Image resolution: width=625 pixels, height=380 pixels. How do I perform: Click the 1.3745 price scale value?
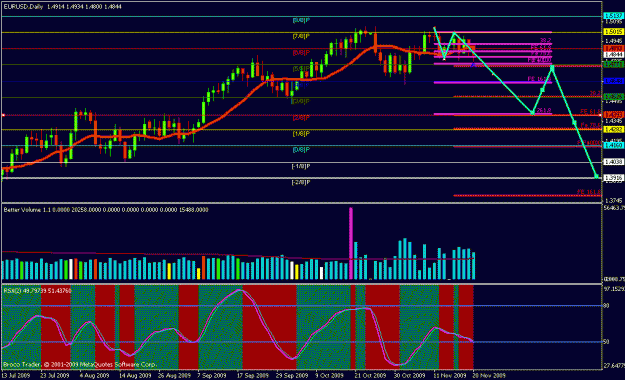point(614,201)
